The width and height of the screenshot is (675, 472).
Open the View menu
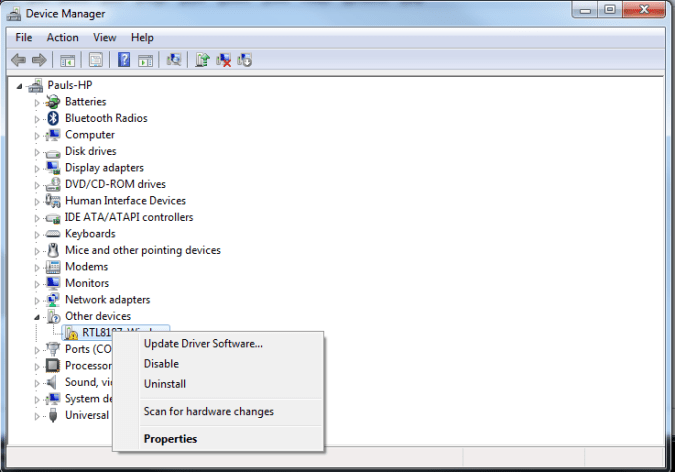(105, 37)
